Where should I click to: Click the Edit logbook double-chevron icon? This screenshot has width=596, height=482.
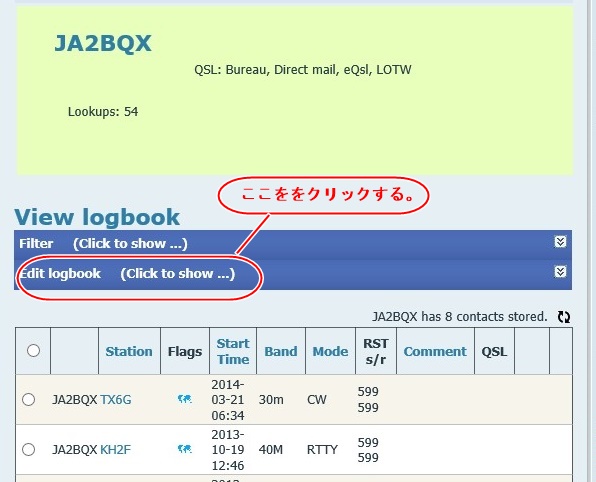click(560, 272)
